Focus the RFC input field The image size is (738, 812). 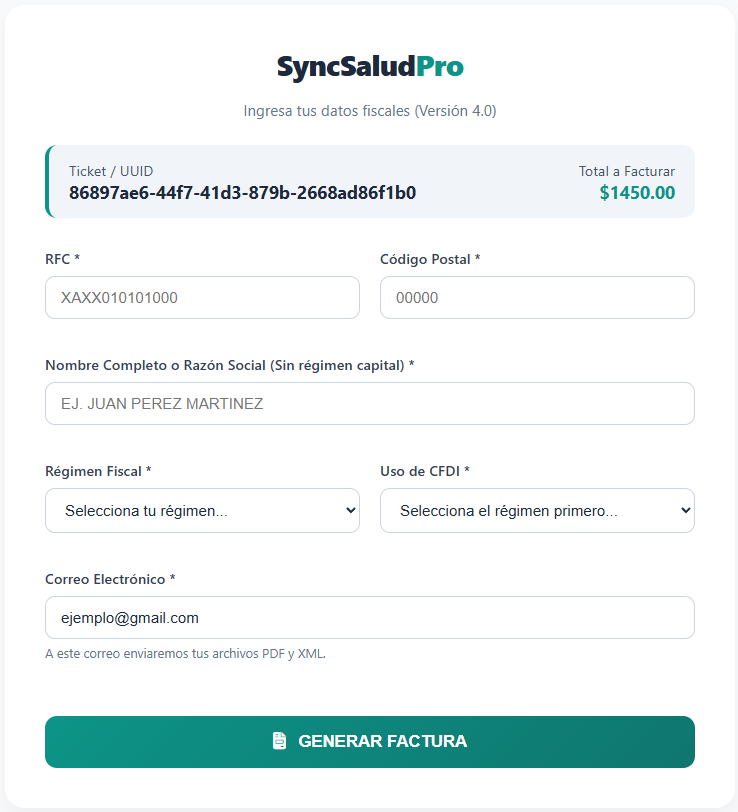click(202, 298)
